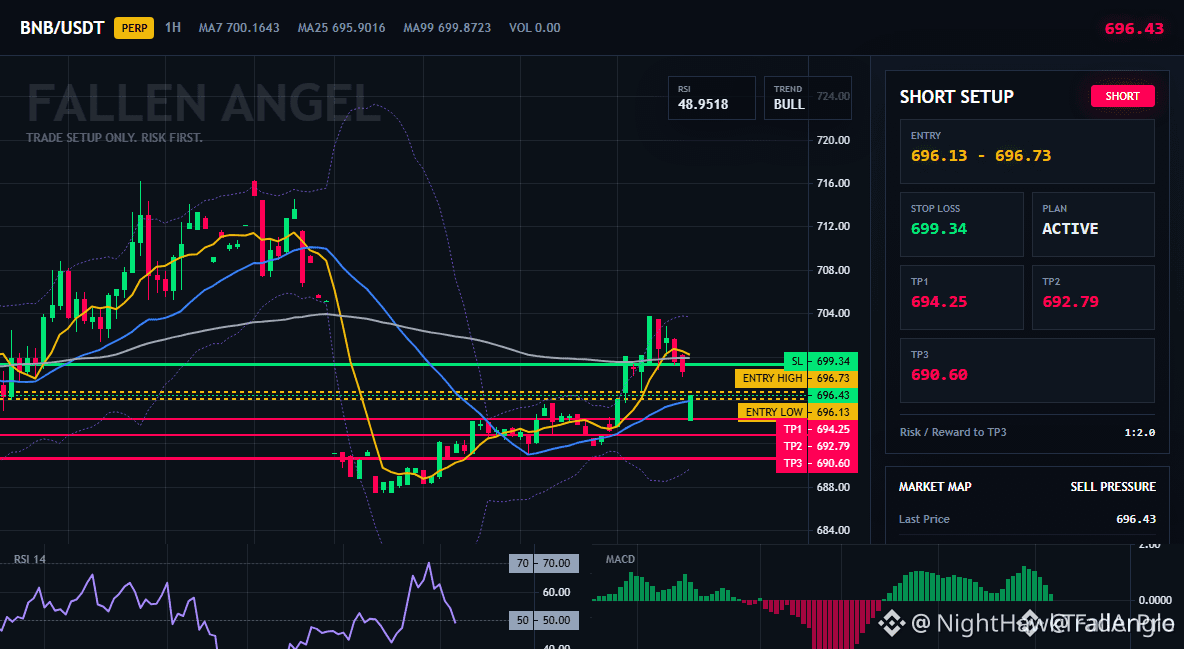The image size is (1184, 649).
Task: Click the MARKET MAP heading
Action: (935, 487)
